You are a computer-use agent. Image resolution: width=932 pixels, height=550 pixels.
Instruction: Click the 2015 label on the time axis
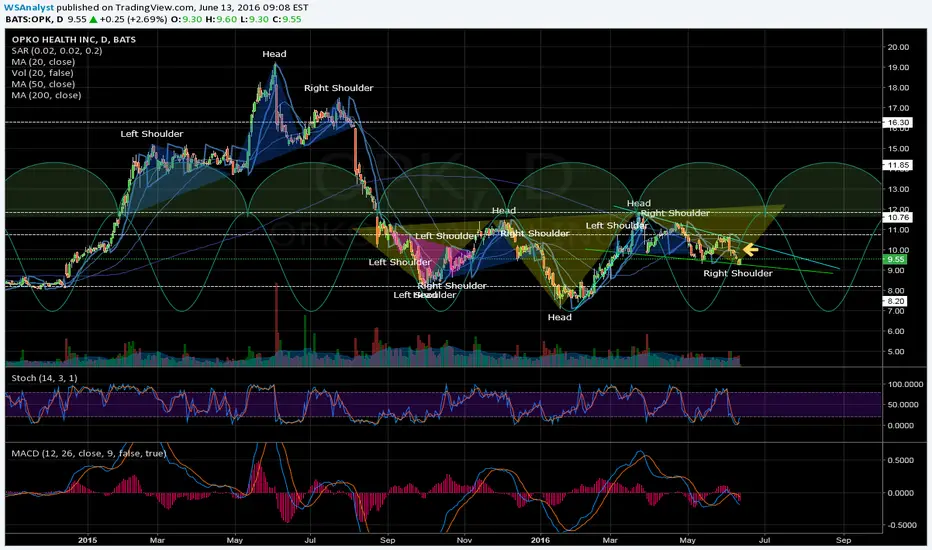point(87,540)
